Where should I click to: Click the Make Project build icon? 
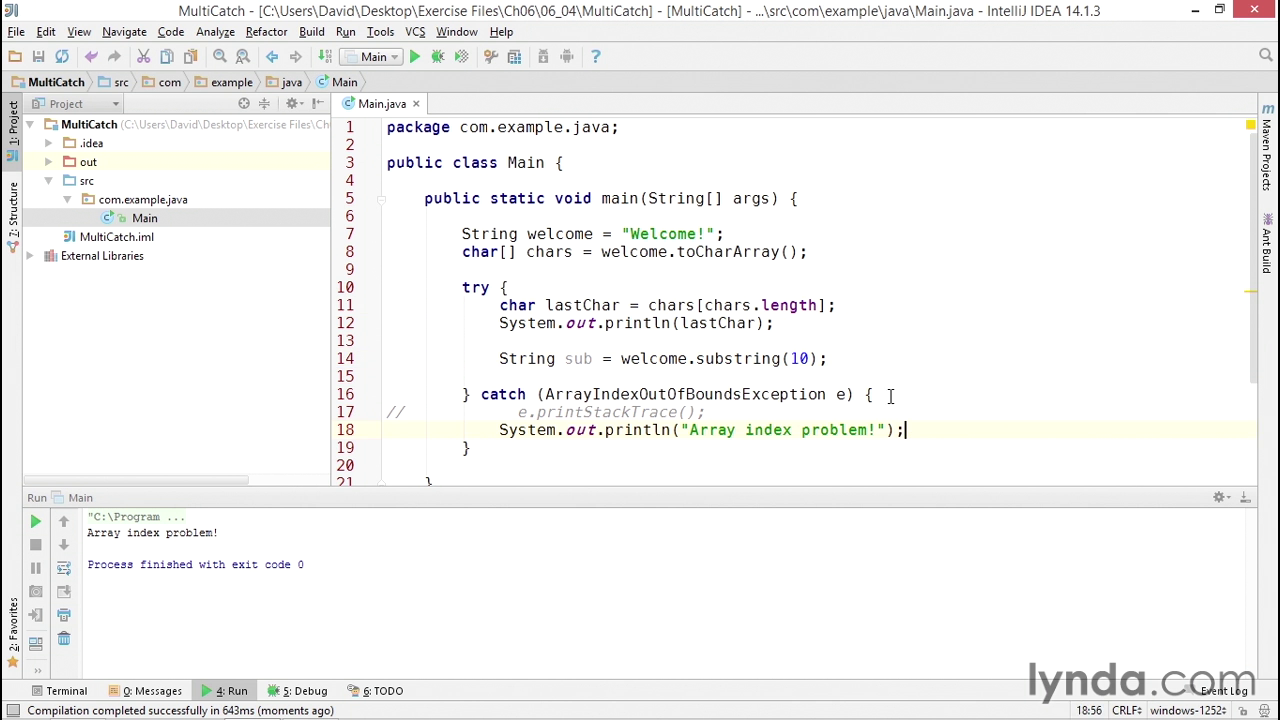[324, 57]
